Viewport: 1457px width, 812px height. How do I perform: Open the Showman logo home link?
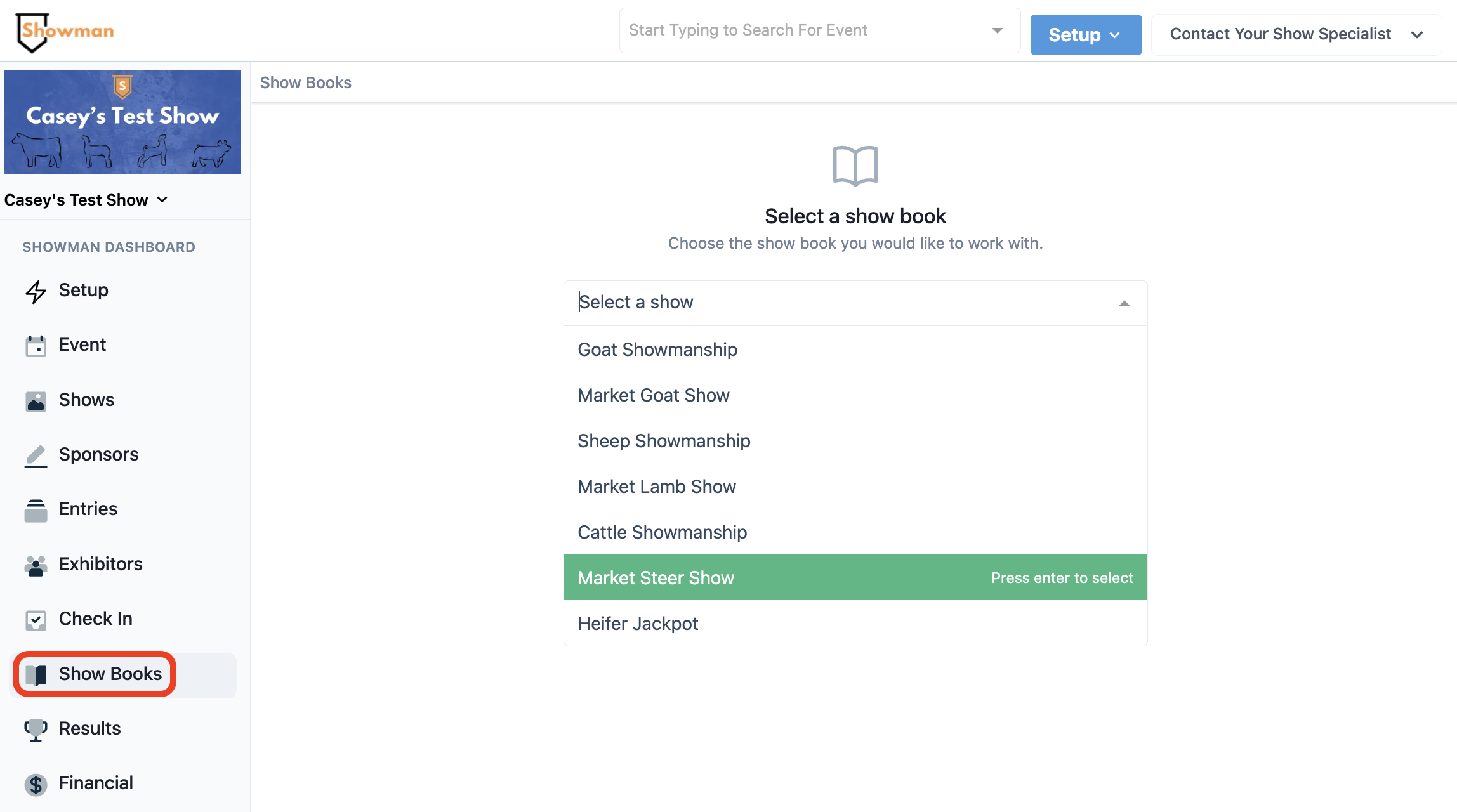(x=65, y=32)
